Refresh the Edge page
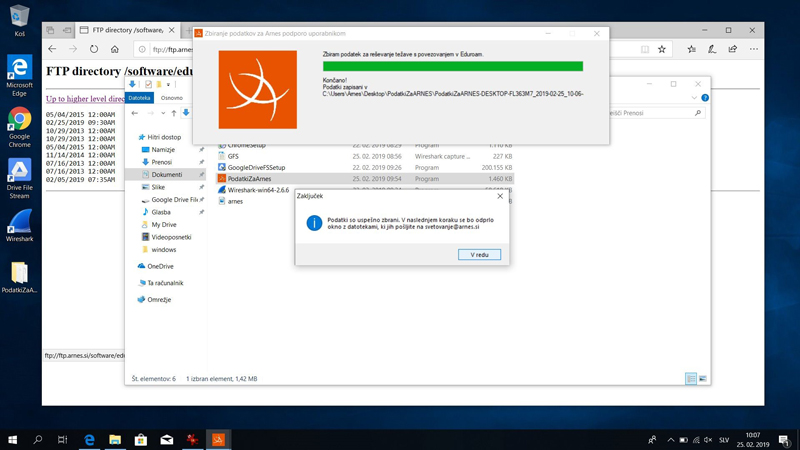The width and height of the screenshot is (800, 450). pyautogui.click(x=94, y=49)
